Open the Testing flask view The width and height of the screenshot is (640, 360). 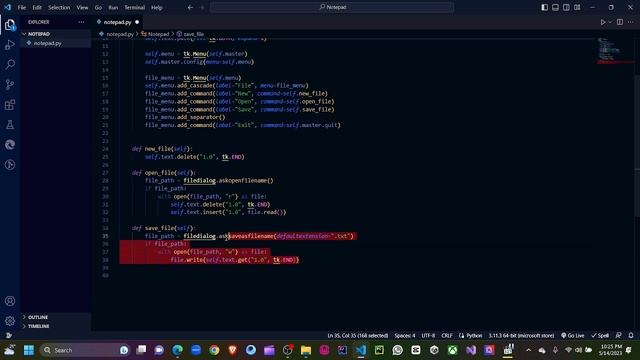click(10, 124)
